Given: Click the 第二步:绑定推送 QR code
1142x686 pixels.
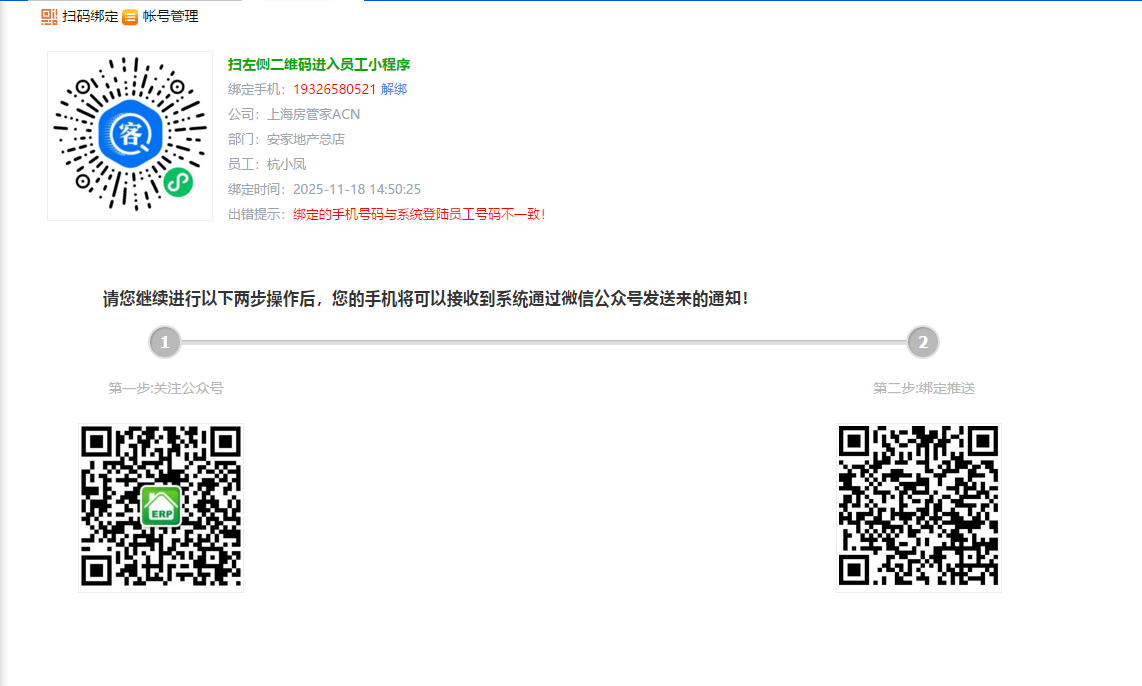Looking at the screenshot, I should tap(918, 507).
